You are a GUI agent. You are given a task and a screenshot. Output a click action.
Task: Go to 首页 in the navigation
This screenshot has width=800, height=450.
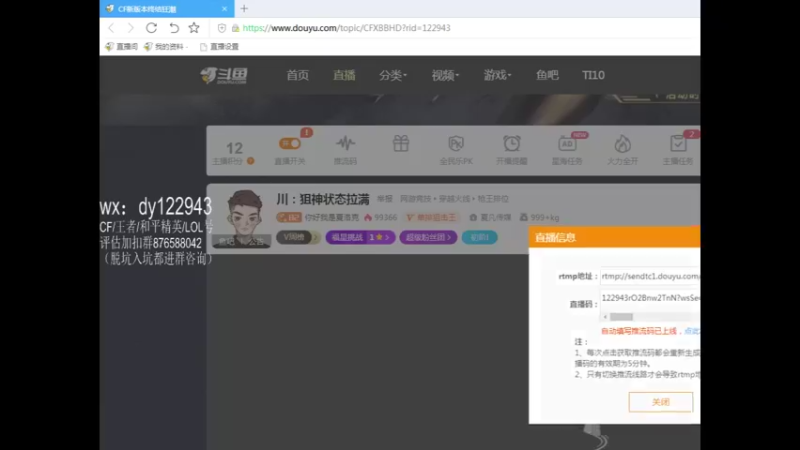(297, 76)
